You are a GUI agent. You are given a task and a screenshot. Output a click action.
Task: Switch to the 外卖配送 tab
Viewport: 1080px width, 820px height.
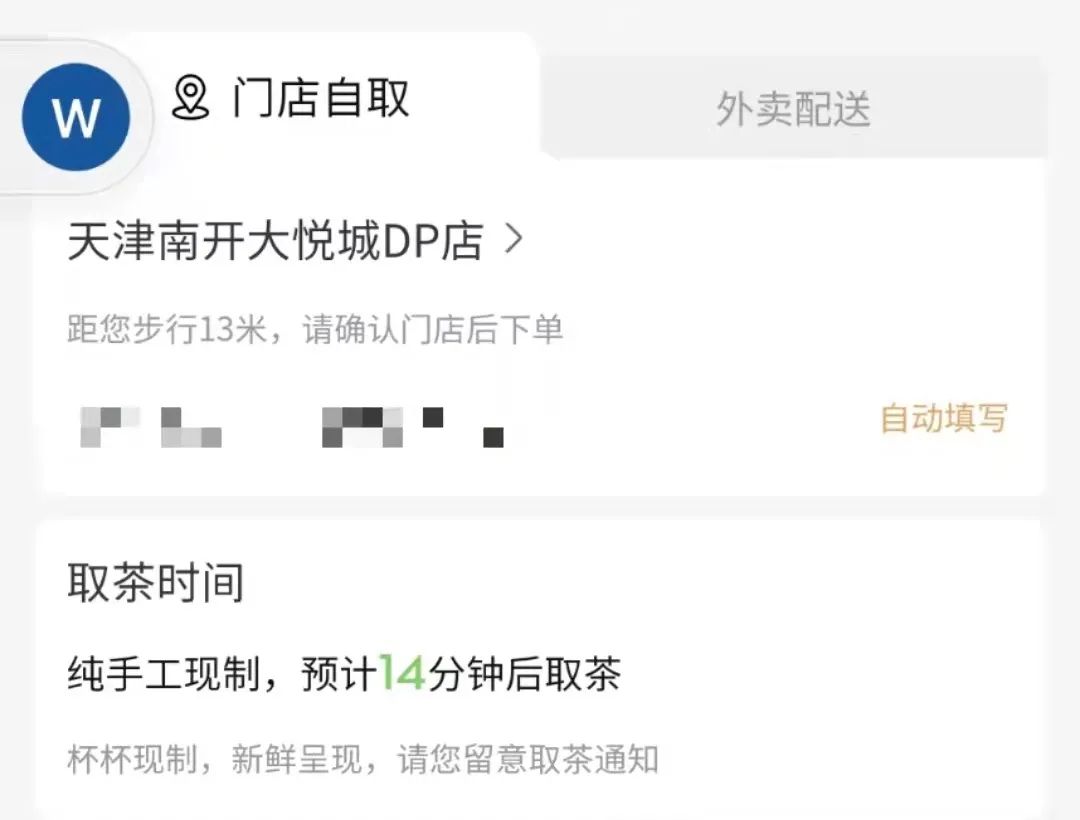tap(793, 109)
